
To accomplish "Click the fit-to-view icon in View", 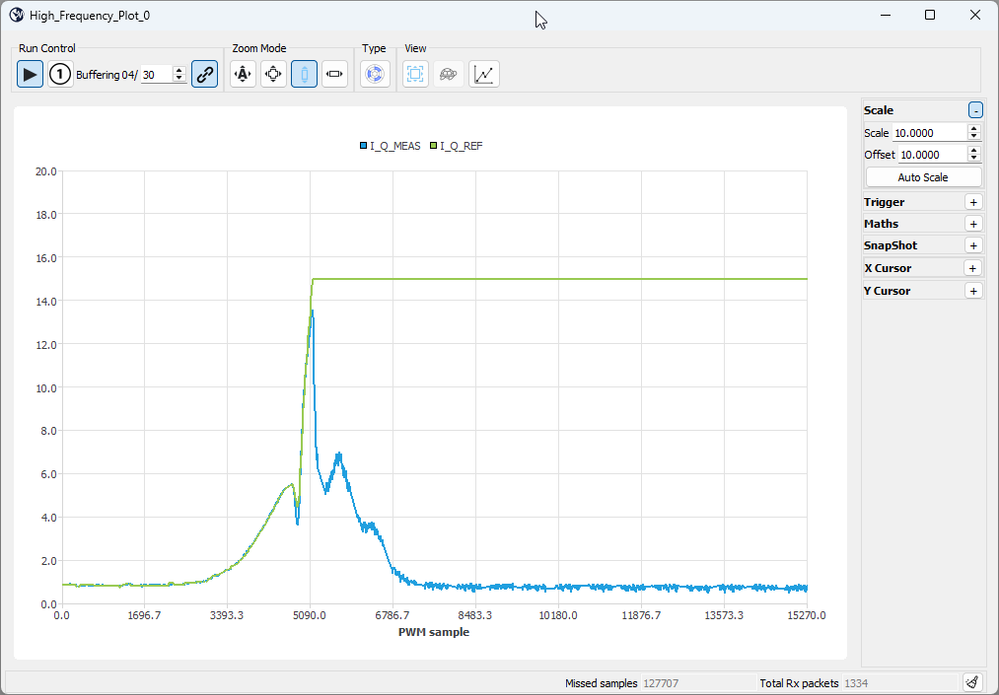I will tap(416, 74).
